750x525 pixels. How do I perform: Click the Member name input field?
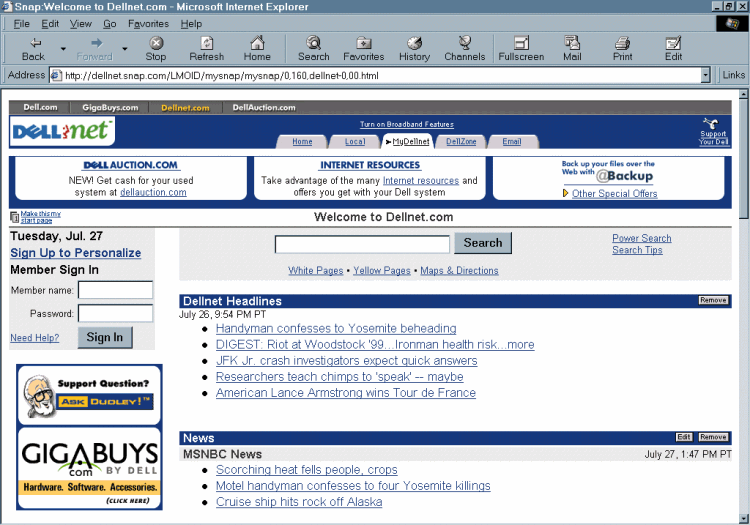[115, 290]
